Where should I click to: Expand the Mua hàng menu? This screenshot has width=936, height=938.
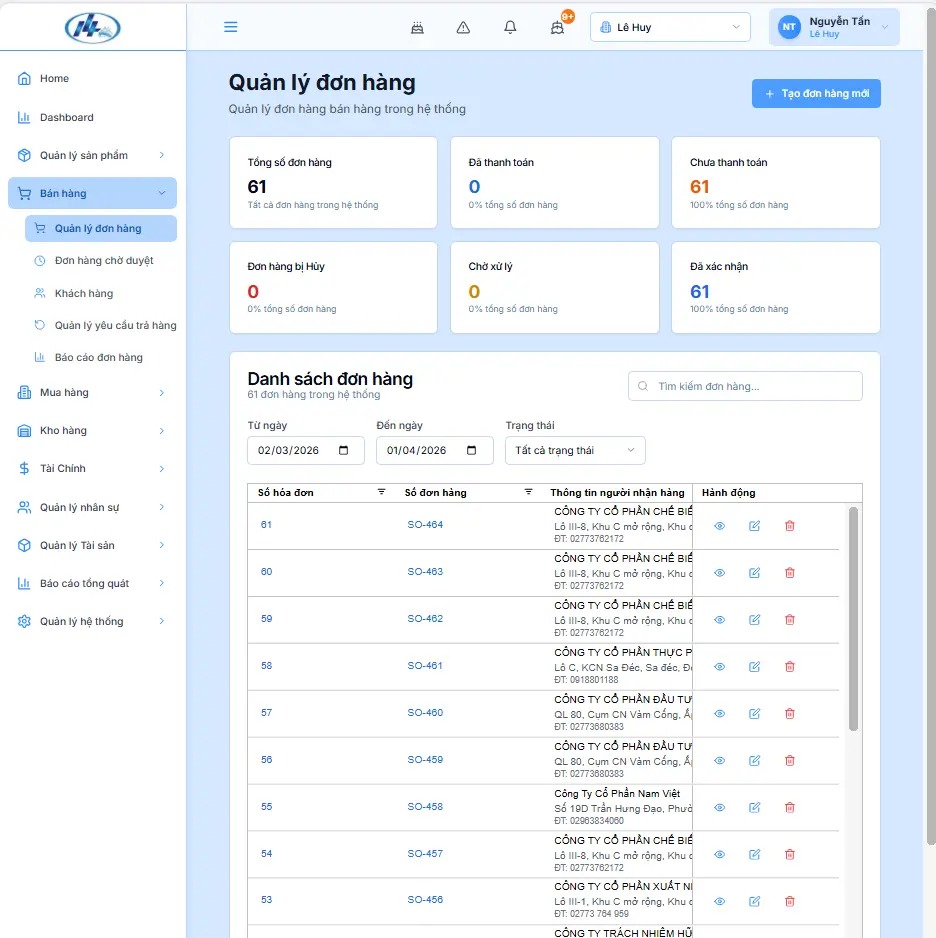(93, 392)
